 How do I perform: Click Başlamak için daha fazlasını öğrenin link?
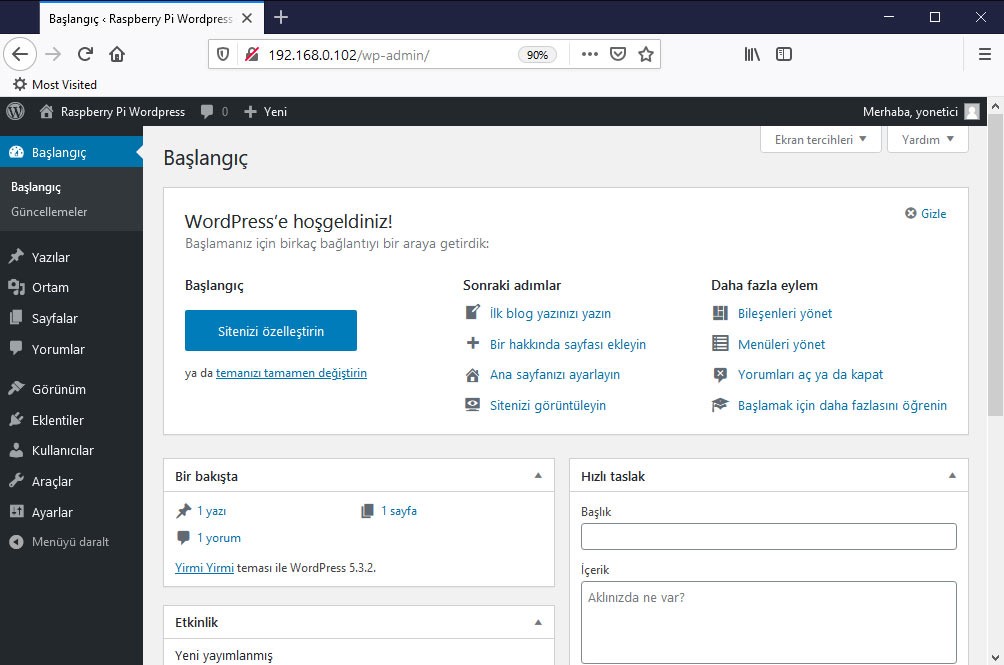point(842,405)
